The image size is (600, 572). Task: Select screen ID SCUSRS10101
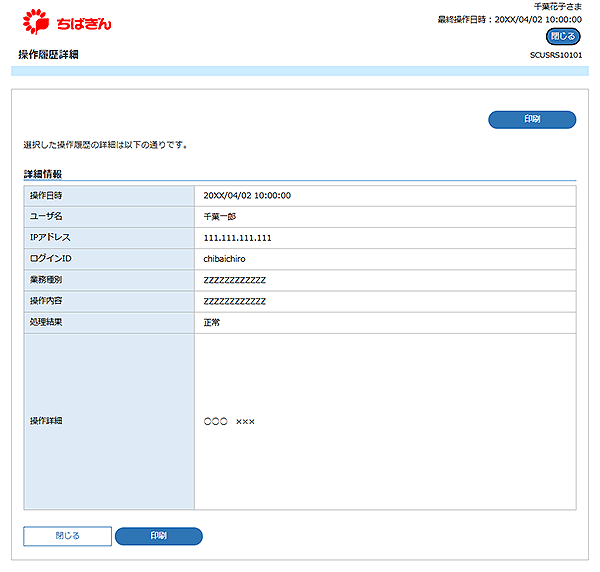click(x=556, y=55)
